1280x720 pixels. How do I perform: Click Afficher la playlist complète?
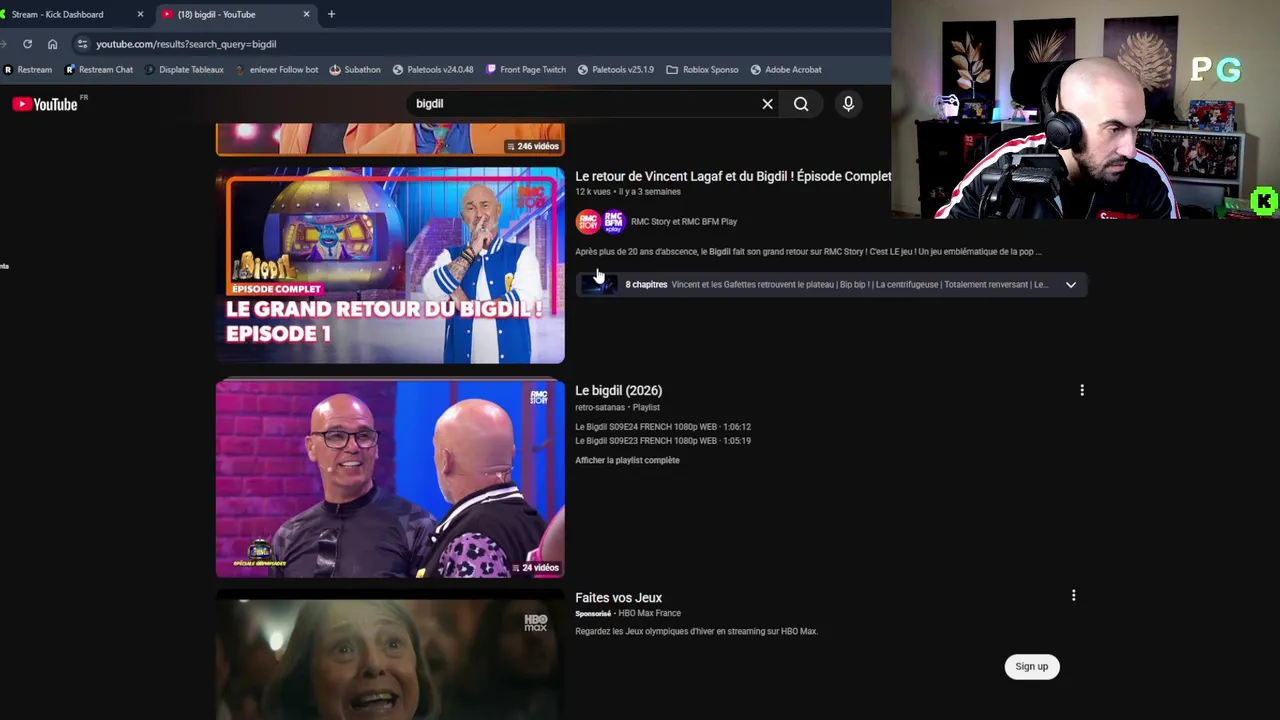coord(627,461)
